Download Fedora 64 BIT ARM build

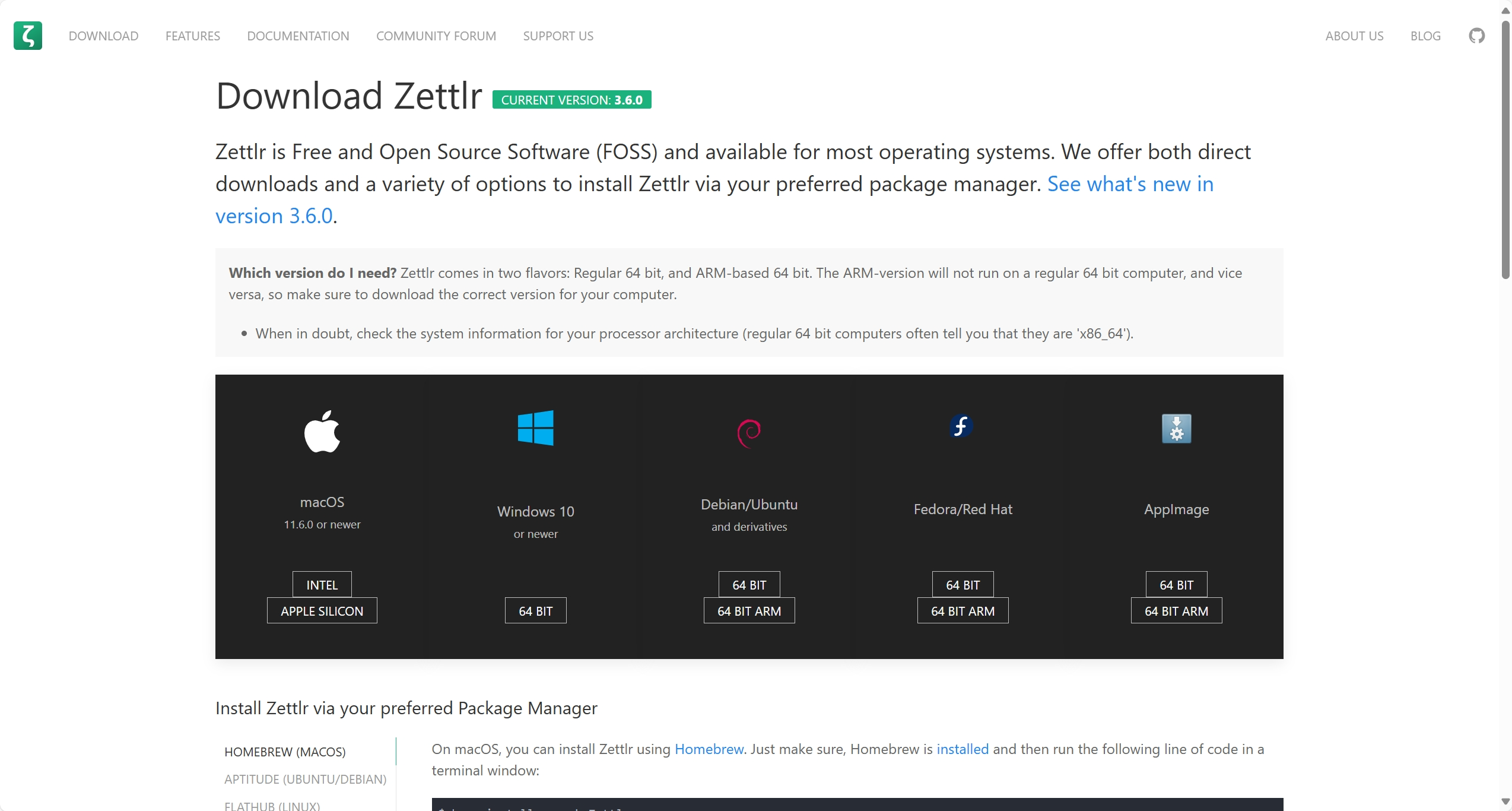[x=962, y=610]
